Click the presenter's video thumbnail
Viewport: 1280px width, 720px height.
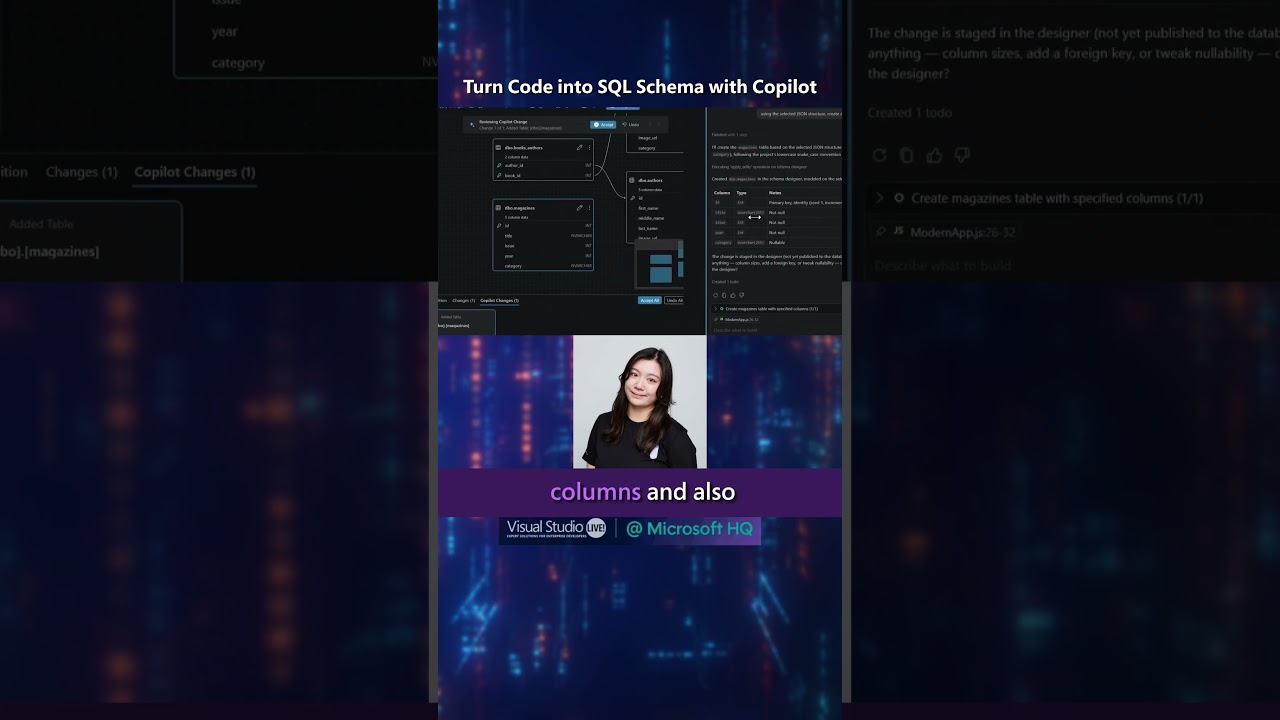[x=640, y=402]
